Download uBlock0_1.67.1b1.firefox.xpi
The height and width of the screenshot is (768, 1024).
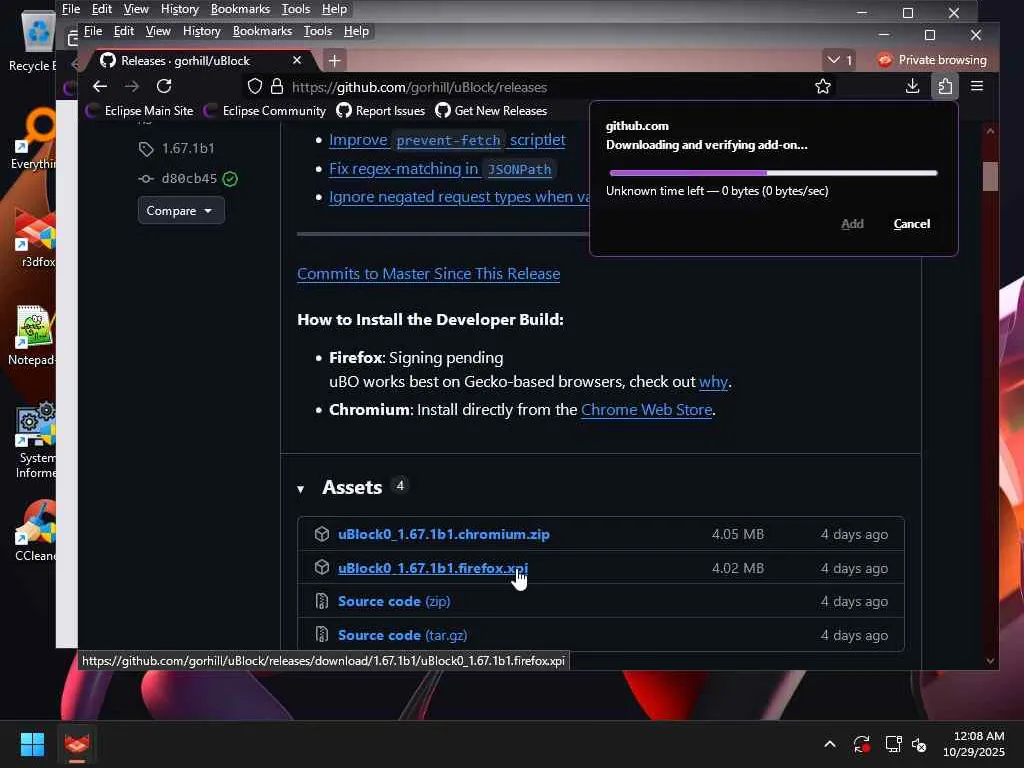433,568
